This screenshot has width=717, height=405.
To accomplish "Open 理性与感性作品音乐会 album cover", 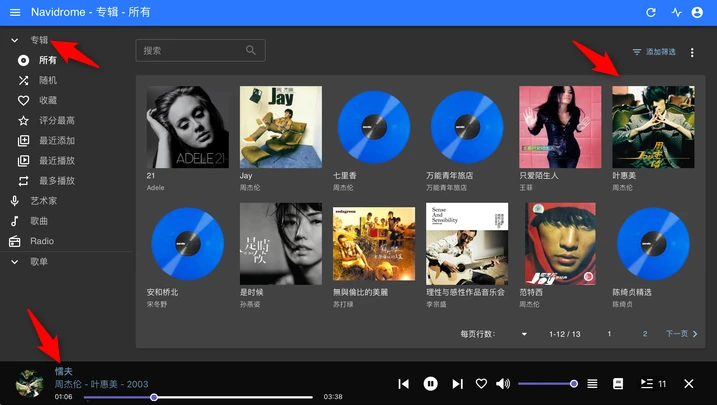I will tap(467, 244).
